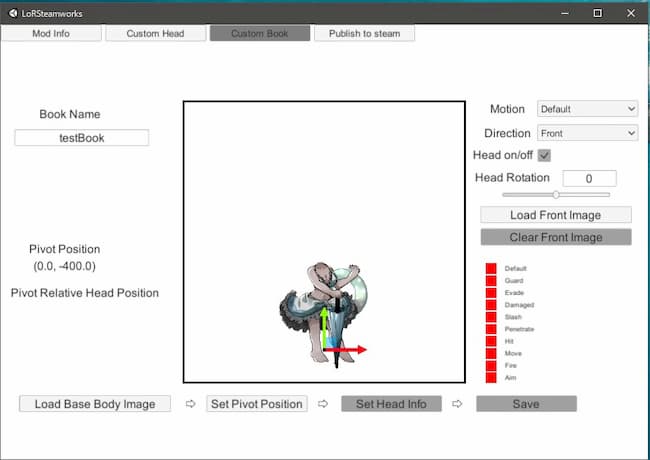Click the Pivot Relative Head Position label

85,293
